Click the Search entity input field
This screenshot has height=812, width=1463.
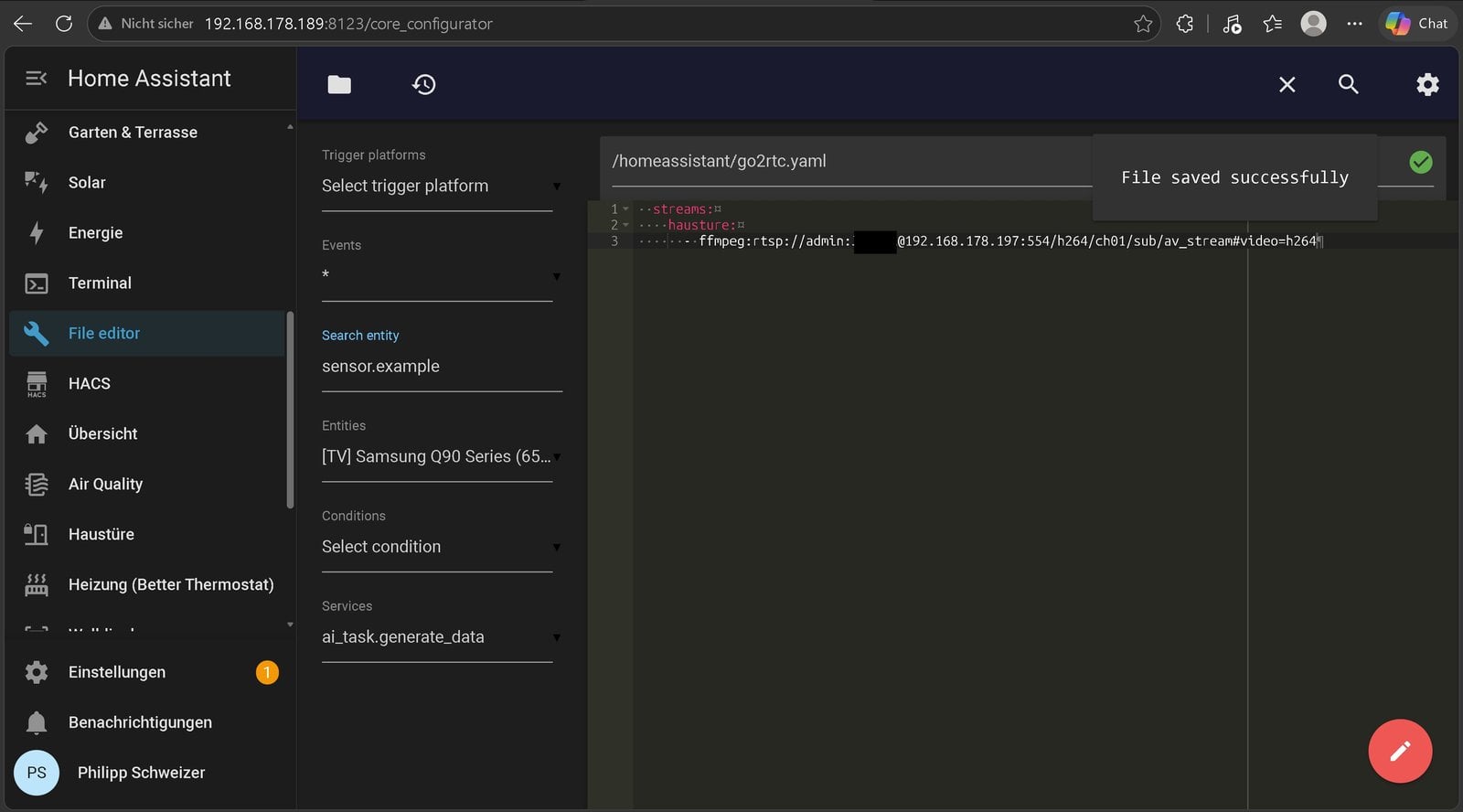tap(442, 367)
